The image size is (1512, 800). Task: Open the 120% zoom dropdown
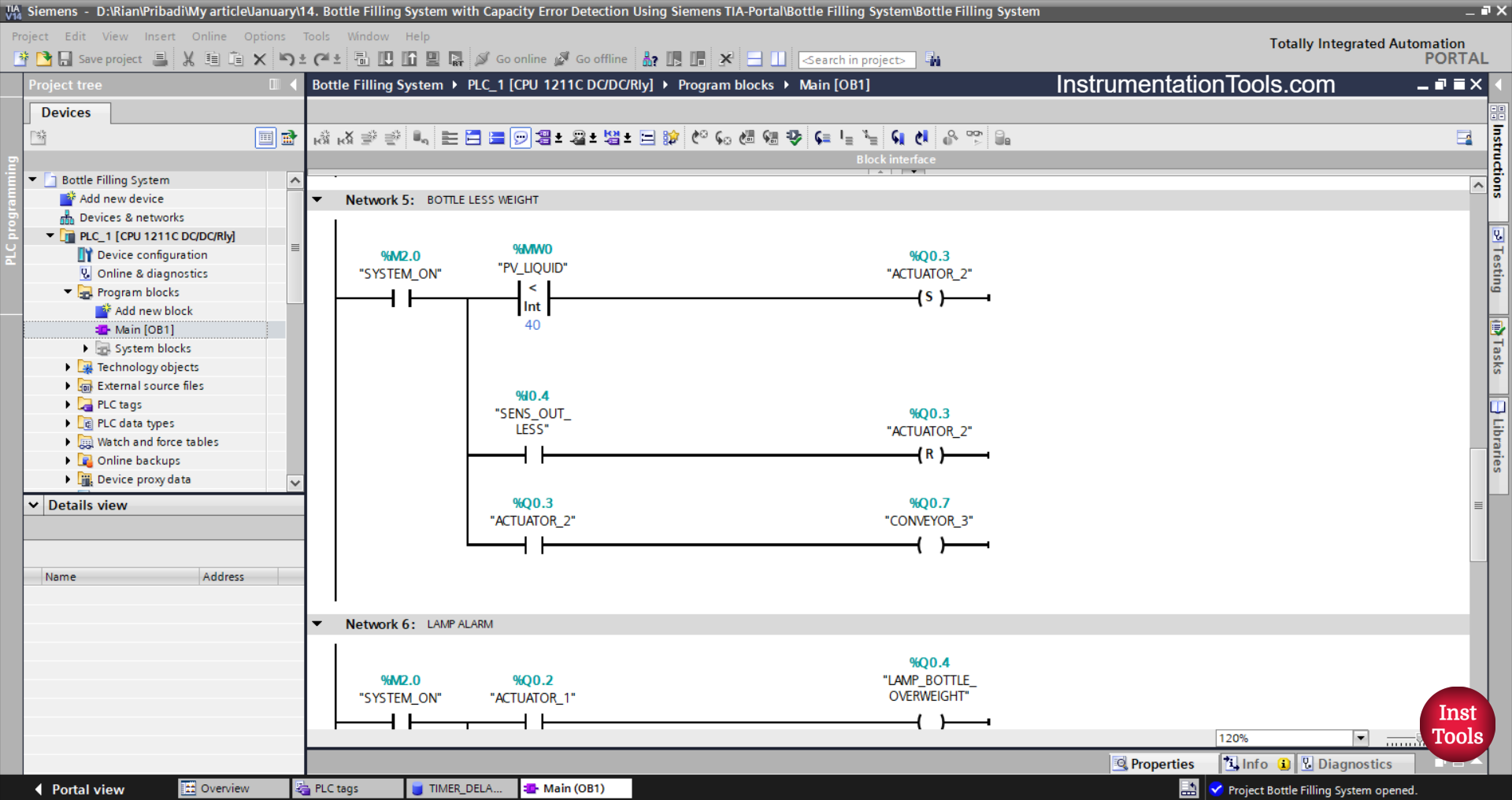pos(1360,738)
